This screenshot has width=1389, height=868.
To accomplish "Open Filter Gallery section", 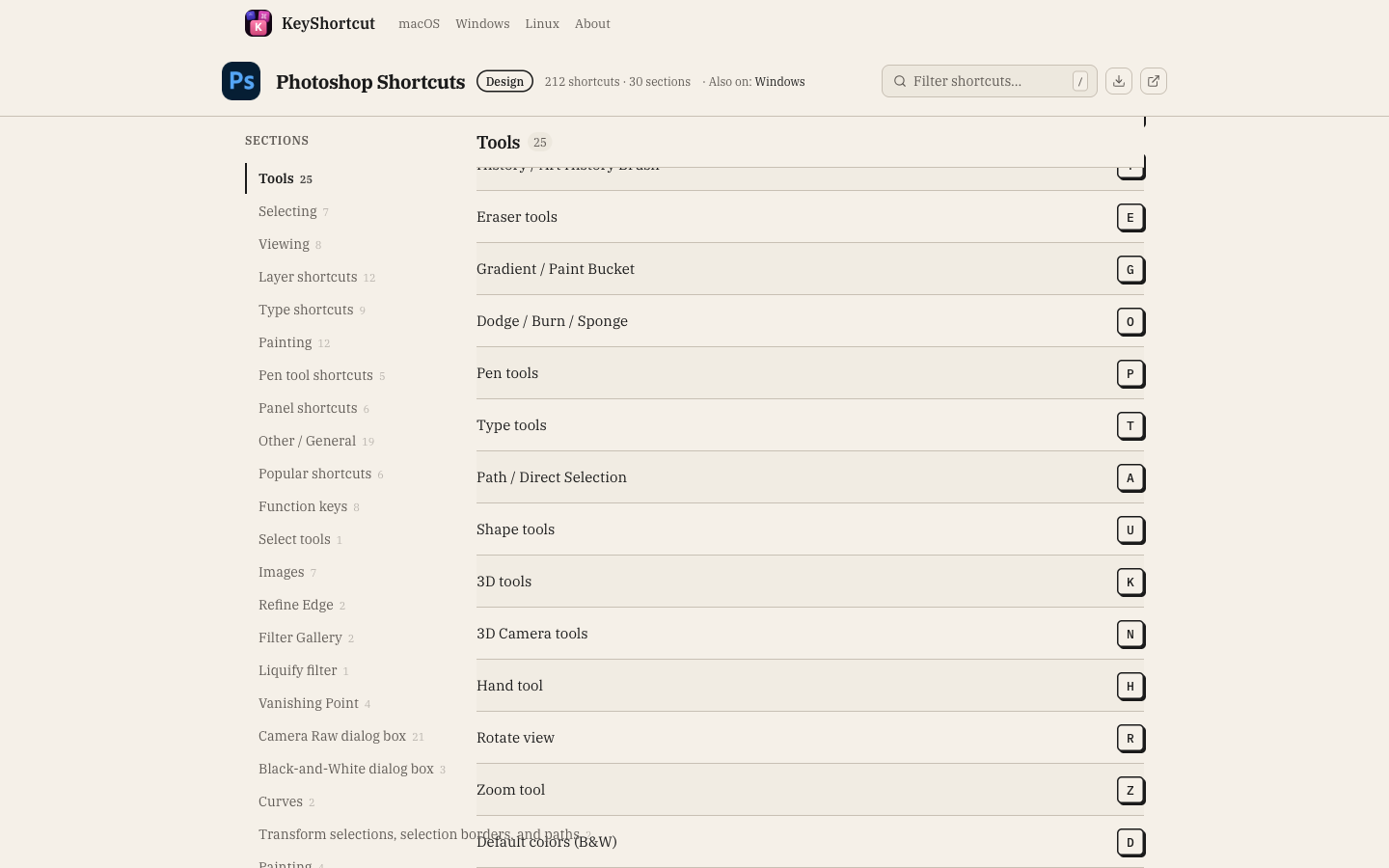I will click(306, 637).
